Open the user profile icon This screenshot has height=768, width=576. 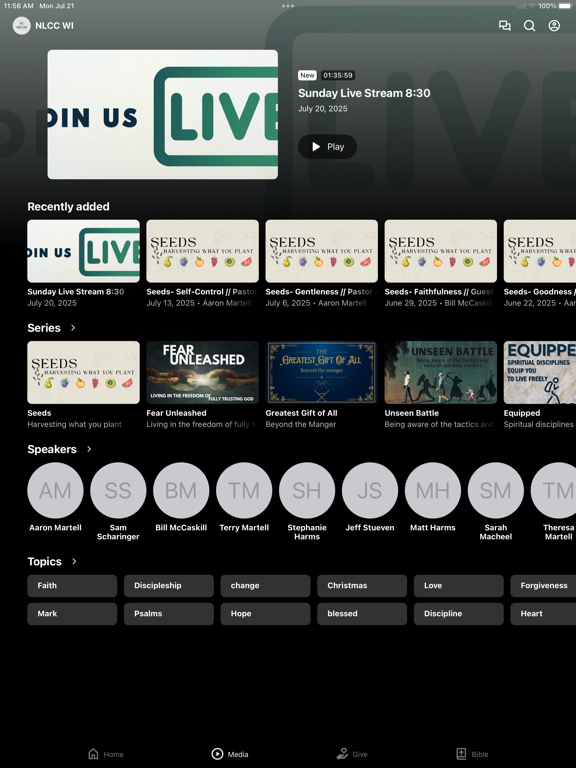click(554, 25)
